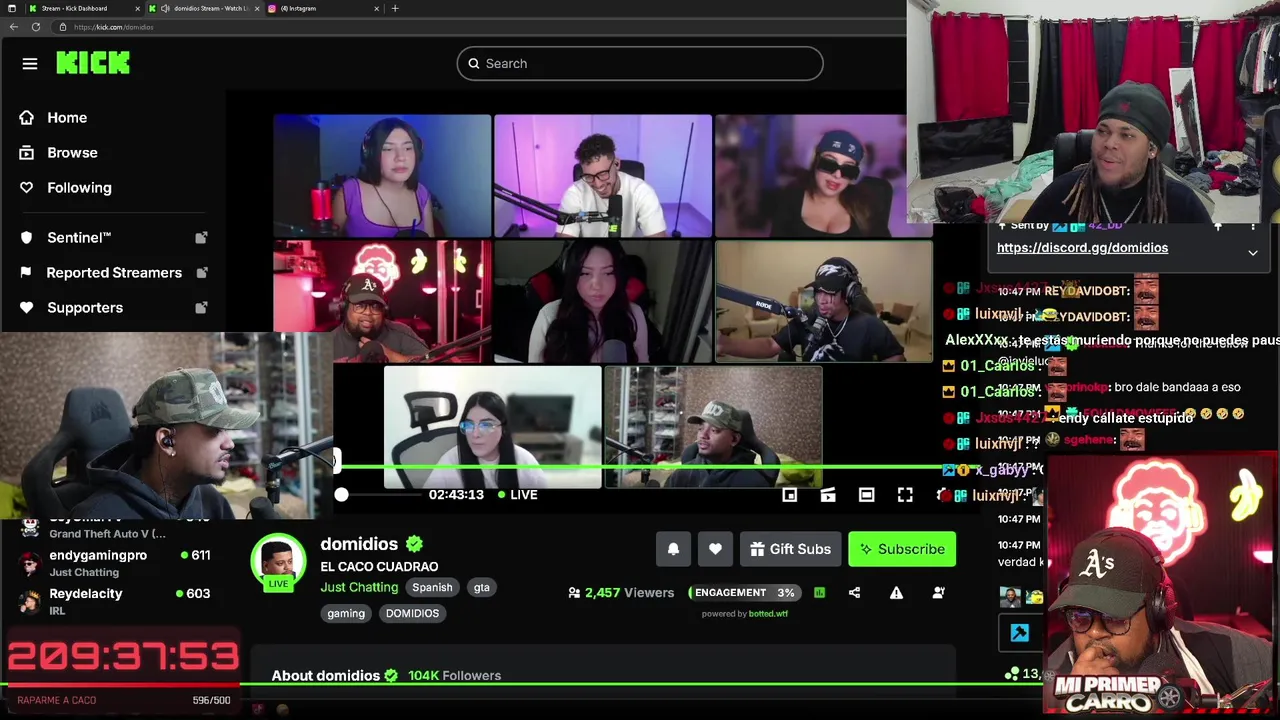The height and width of the screenshot is (720, 1280).
Task: Click the Just Chatting category link
Action: (359, 587)
